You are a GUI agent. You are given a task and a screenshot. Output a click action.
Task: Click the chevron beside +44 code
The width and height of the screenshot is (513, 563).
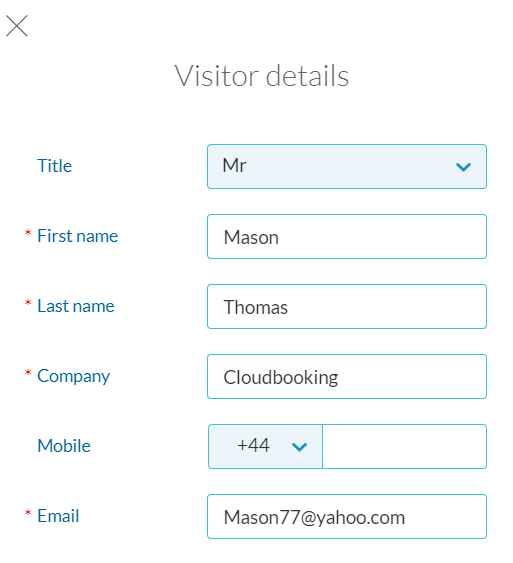pos(299,447)
